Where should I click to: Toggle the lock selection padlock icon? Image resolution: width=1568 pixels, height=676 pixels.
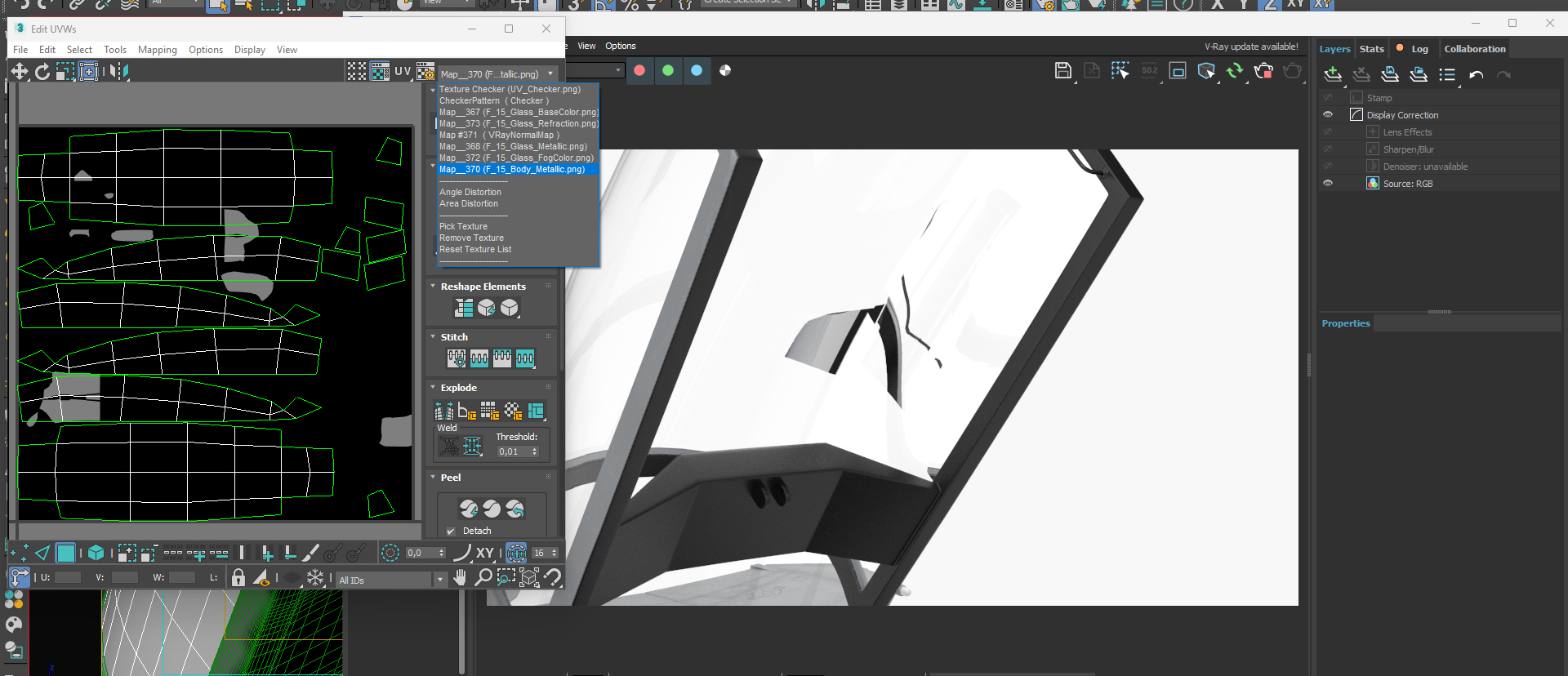238,578
